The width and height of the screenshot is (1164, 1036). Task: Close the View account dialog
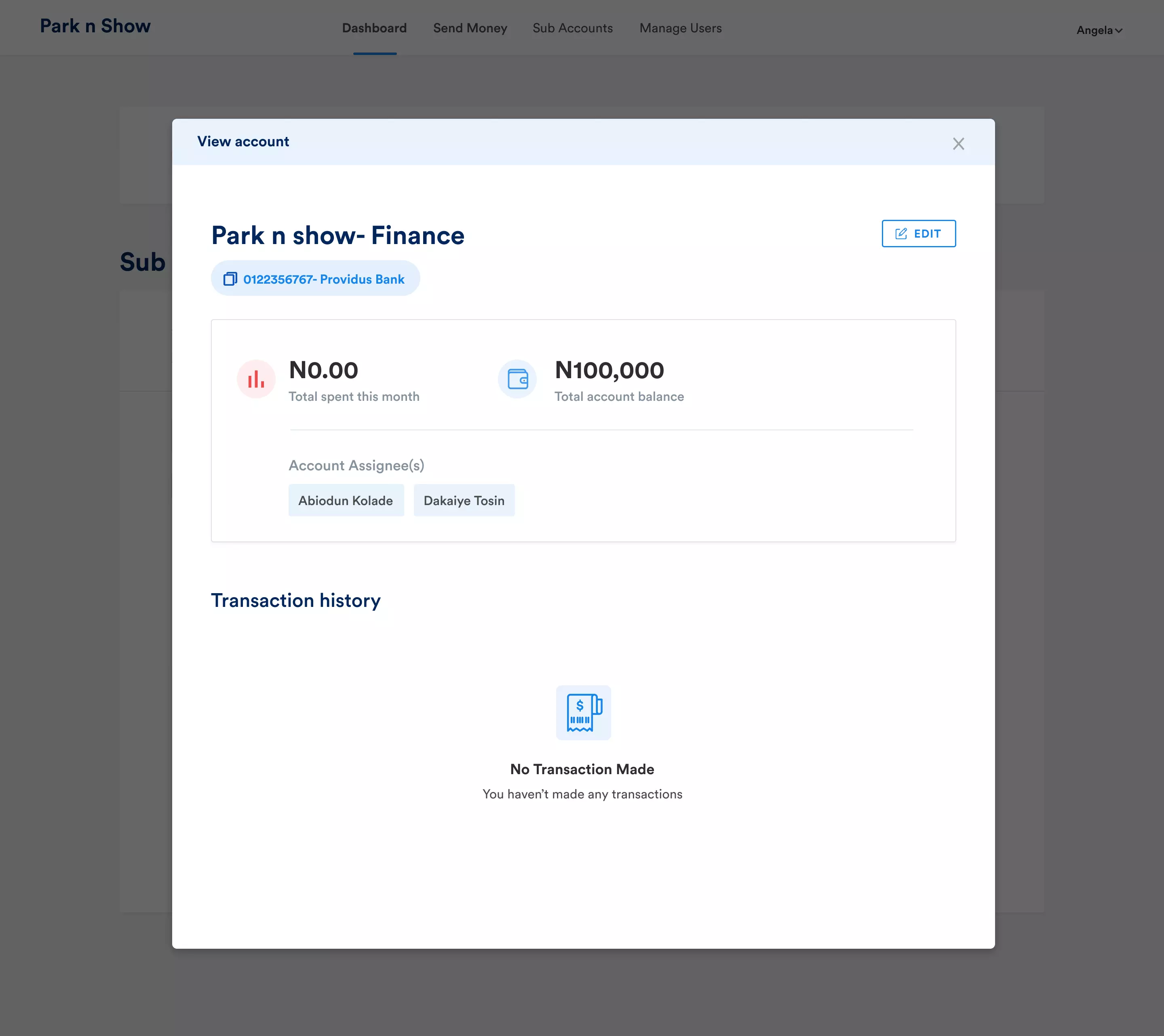pos(958,143)
